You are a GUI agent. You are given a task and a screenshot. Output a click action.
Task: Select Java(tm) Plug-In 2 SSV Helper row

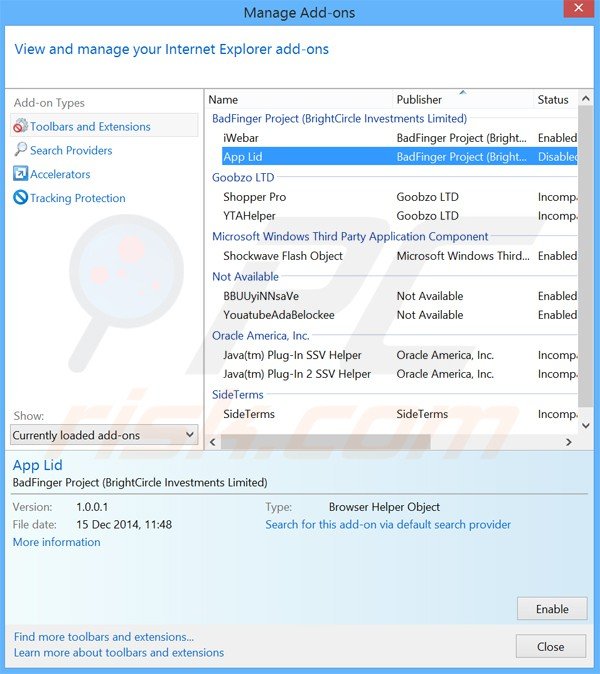click(399, 374)
